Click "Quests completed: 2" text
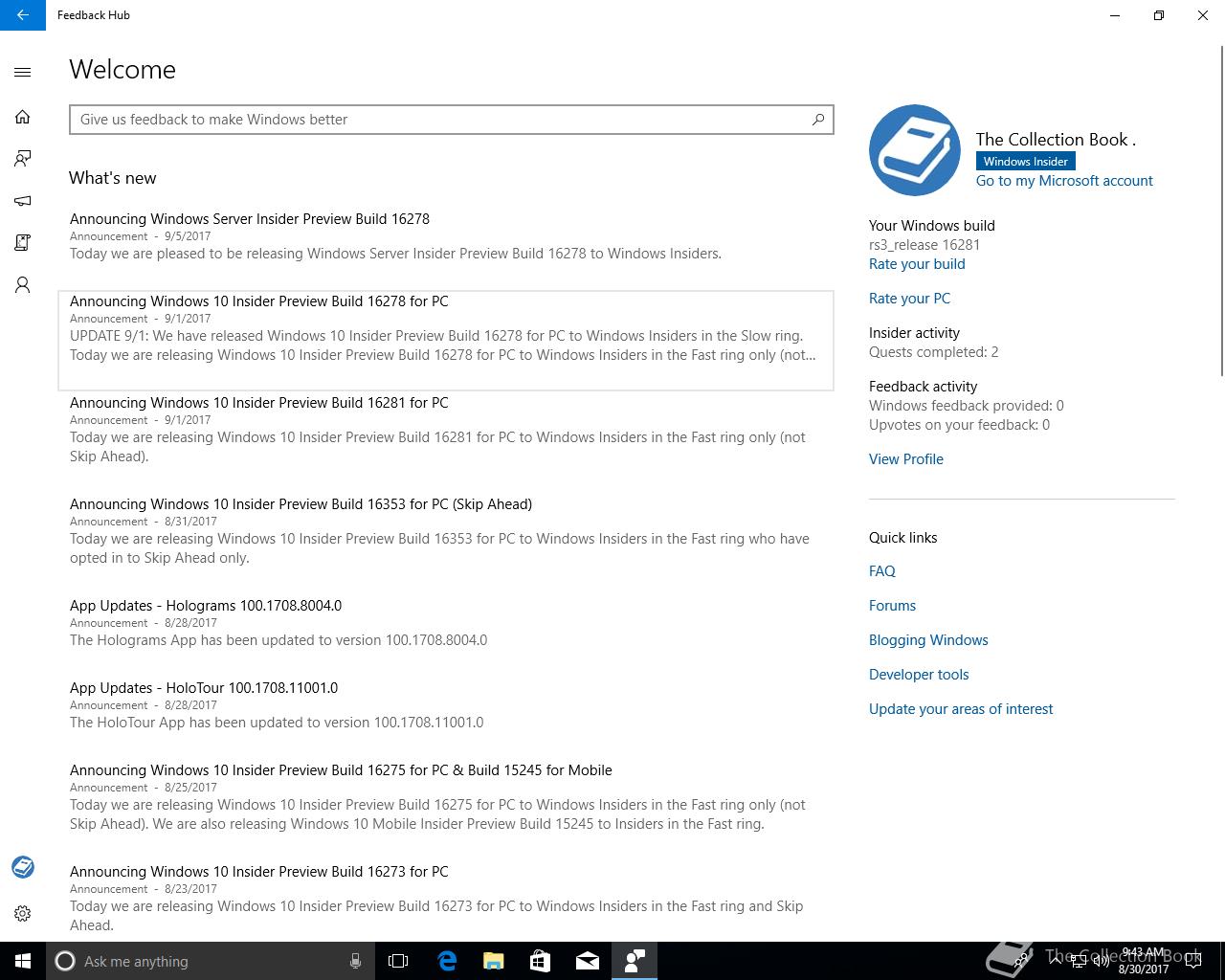1225x980 pixels. click(934, 352)
